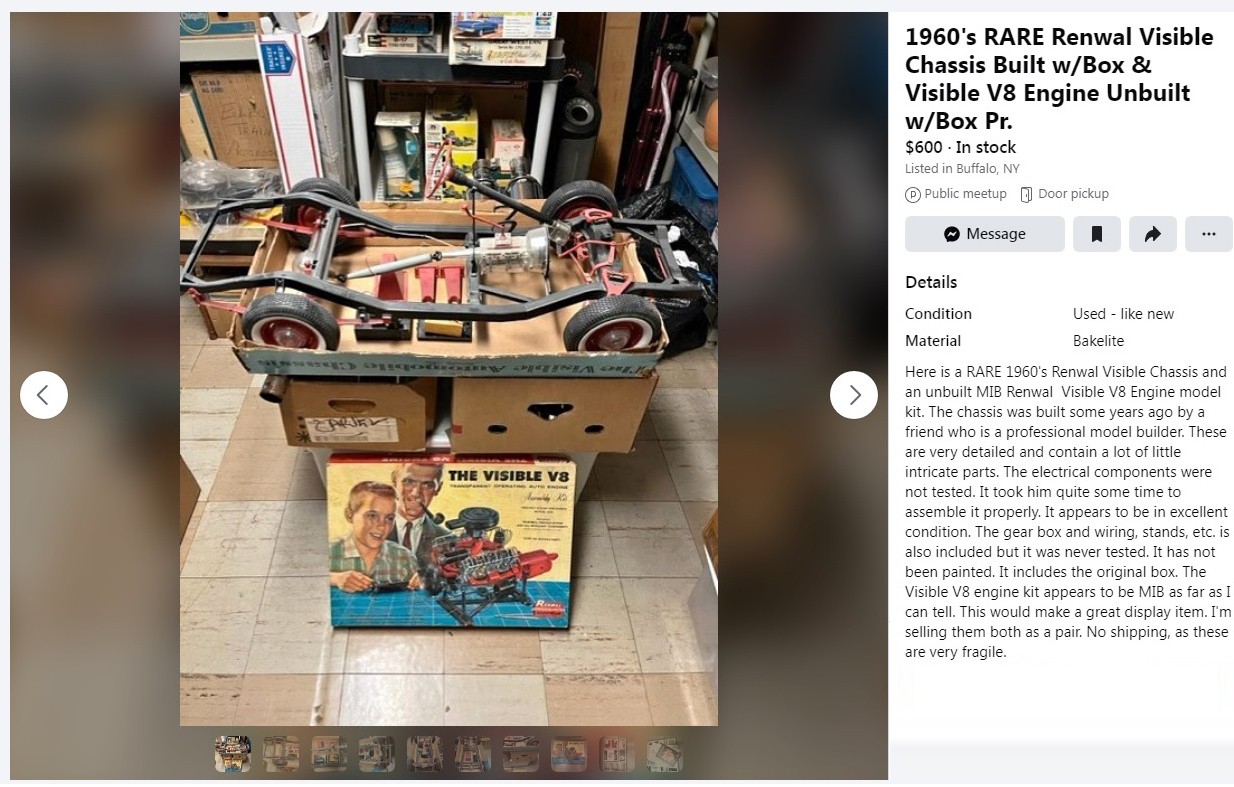Click the main Renwal chassis photo
1234x787 pixels.
coord(449,369)
